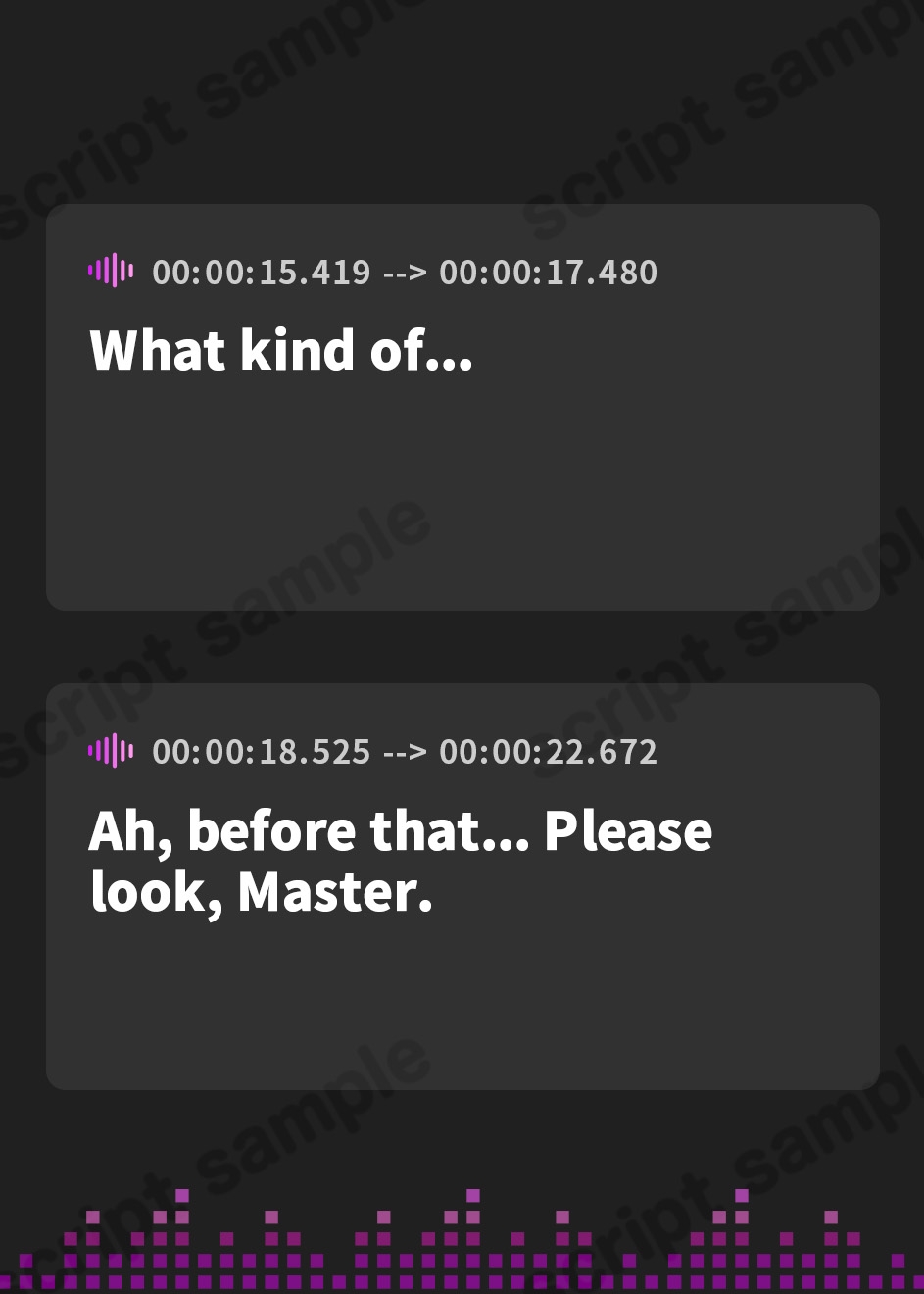This screenshot has height=1294, width=924.
Task: Click the waveform icon beside 00:00:15.419
Action: (111, 271)
